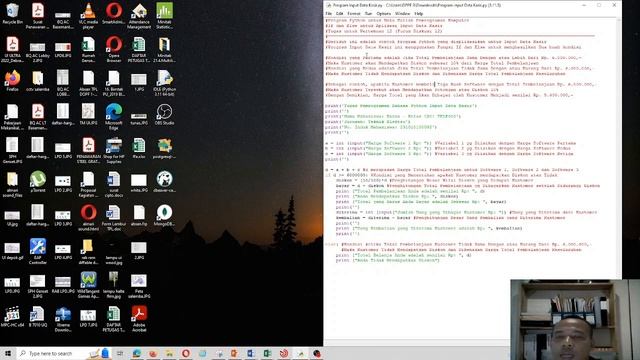Viewport: 640px width, 360px height.
Task: Select the Attendance Management desktop shortcut
Action: (139, 16)
